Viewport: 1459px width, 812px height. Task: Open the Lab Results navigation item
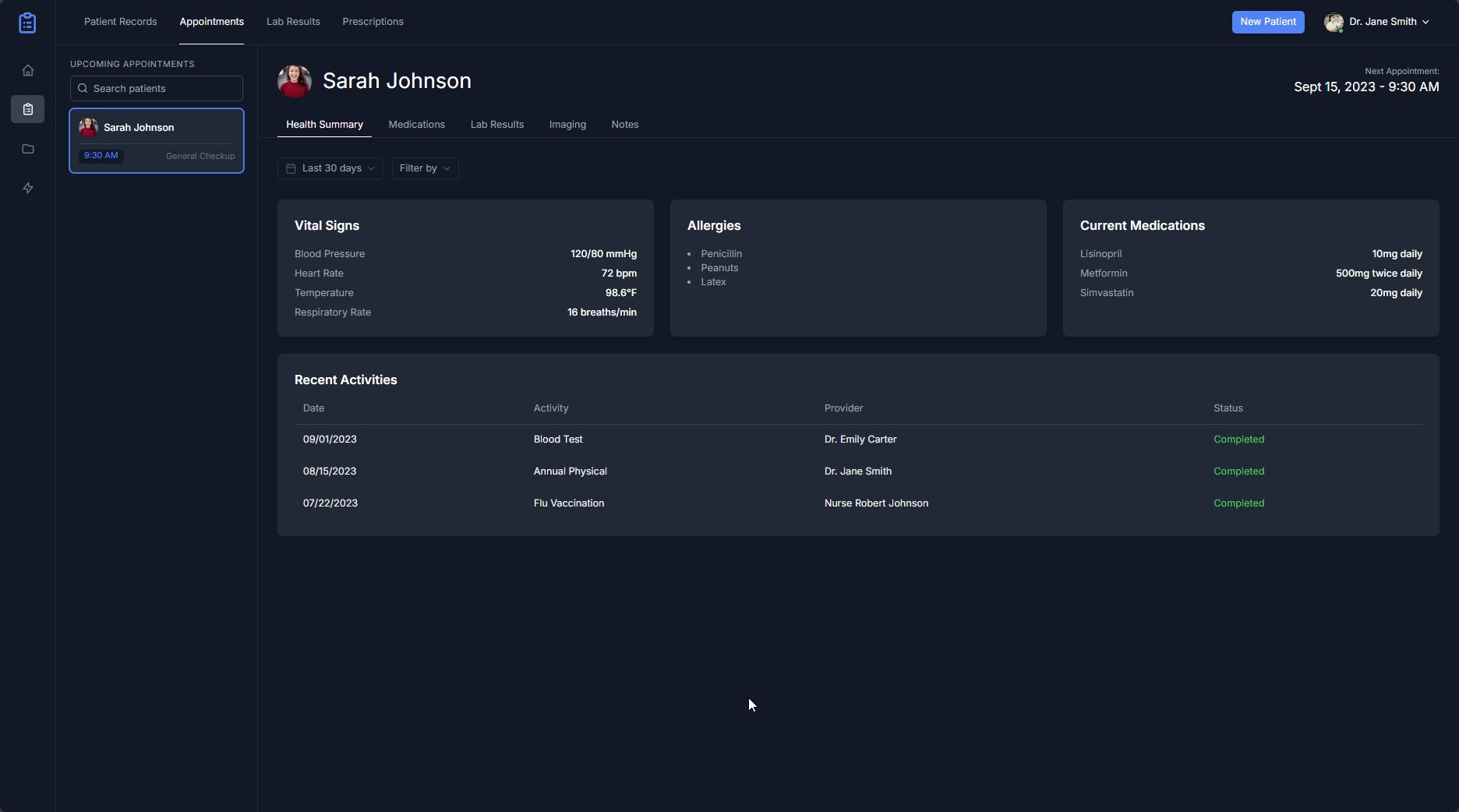tap(293, 22)
